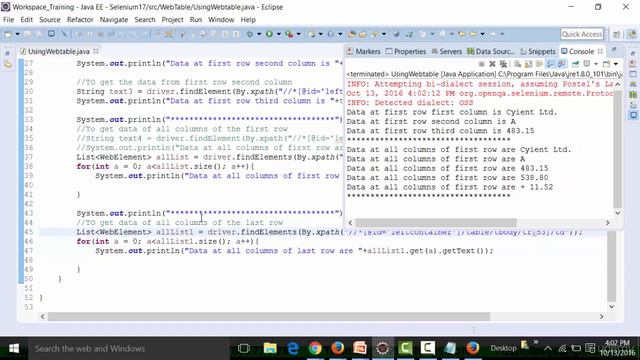The height and width of the screenshot is (360, 640).
Task: Click the Debug bug icon
Action: pos(249,34)
